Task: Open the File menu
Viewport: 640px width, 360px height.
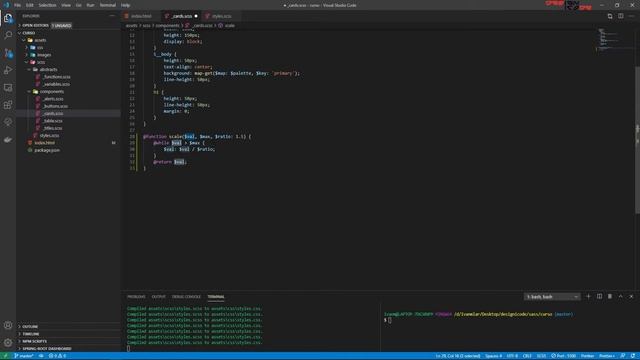Action: pyautogui.click(x=18, y=5)
